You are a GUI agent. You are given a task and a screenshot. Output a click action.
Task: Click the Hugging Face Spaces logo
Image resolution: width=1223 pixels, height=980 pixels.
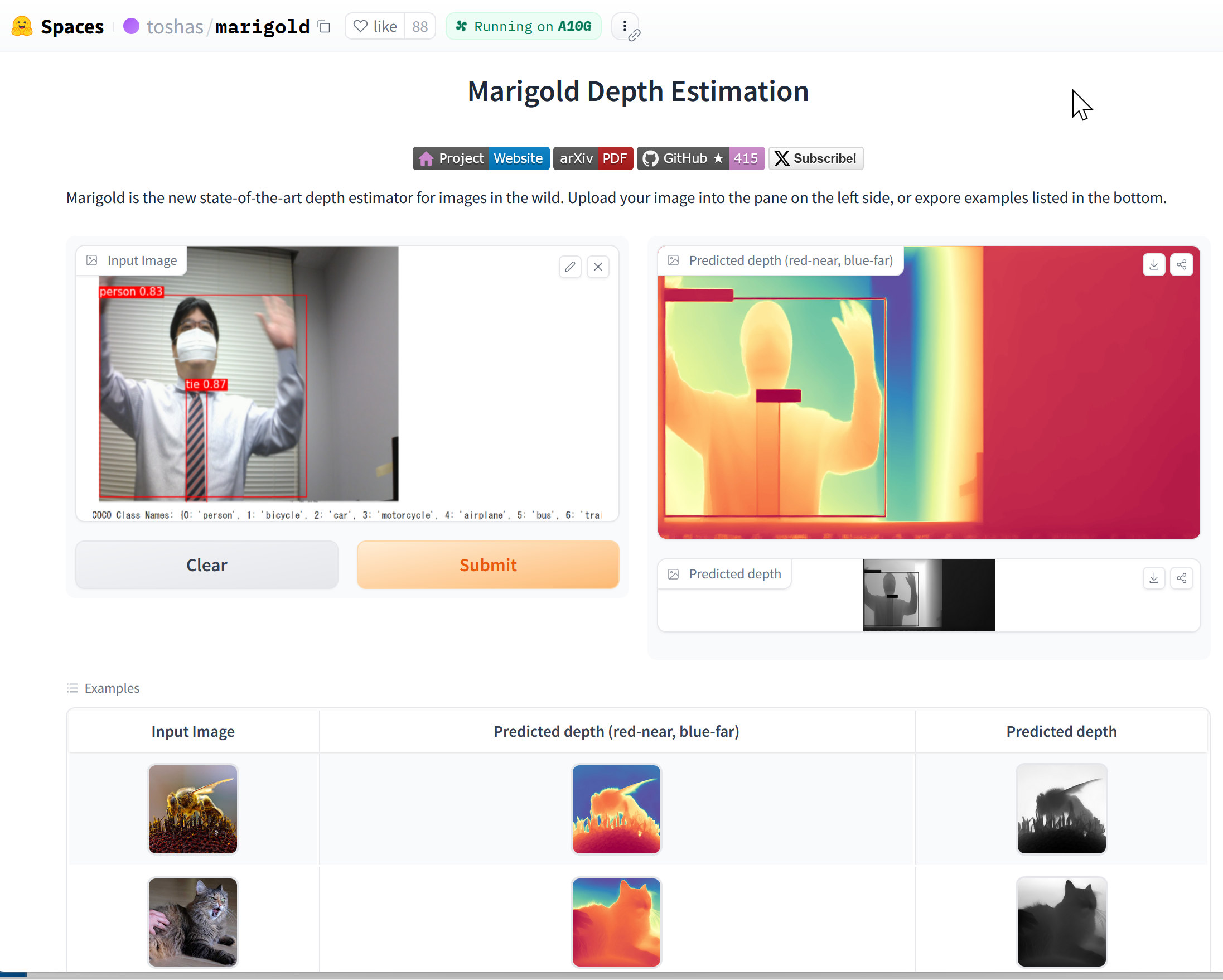[x=22, y=27]
